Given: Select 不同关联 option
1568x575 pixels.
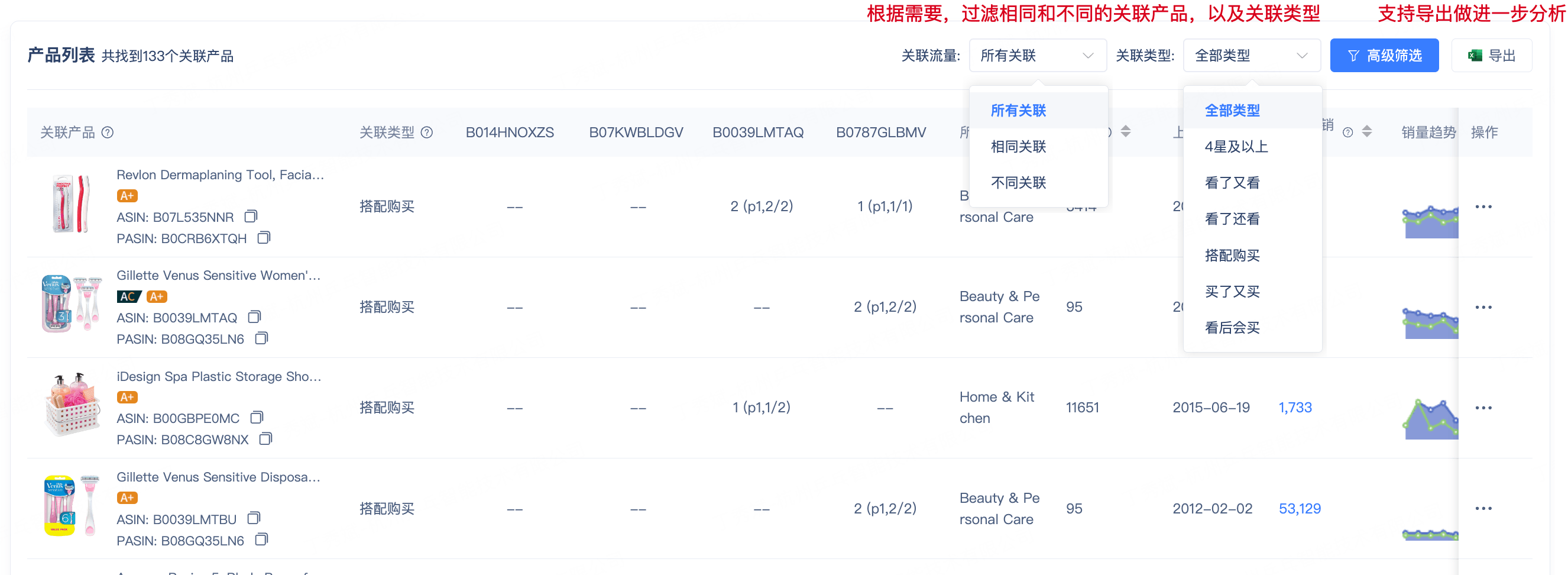Looking at the screenshot, I should (x=1038, y=183).
